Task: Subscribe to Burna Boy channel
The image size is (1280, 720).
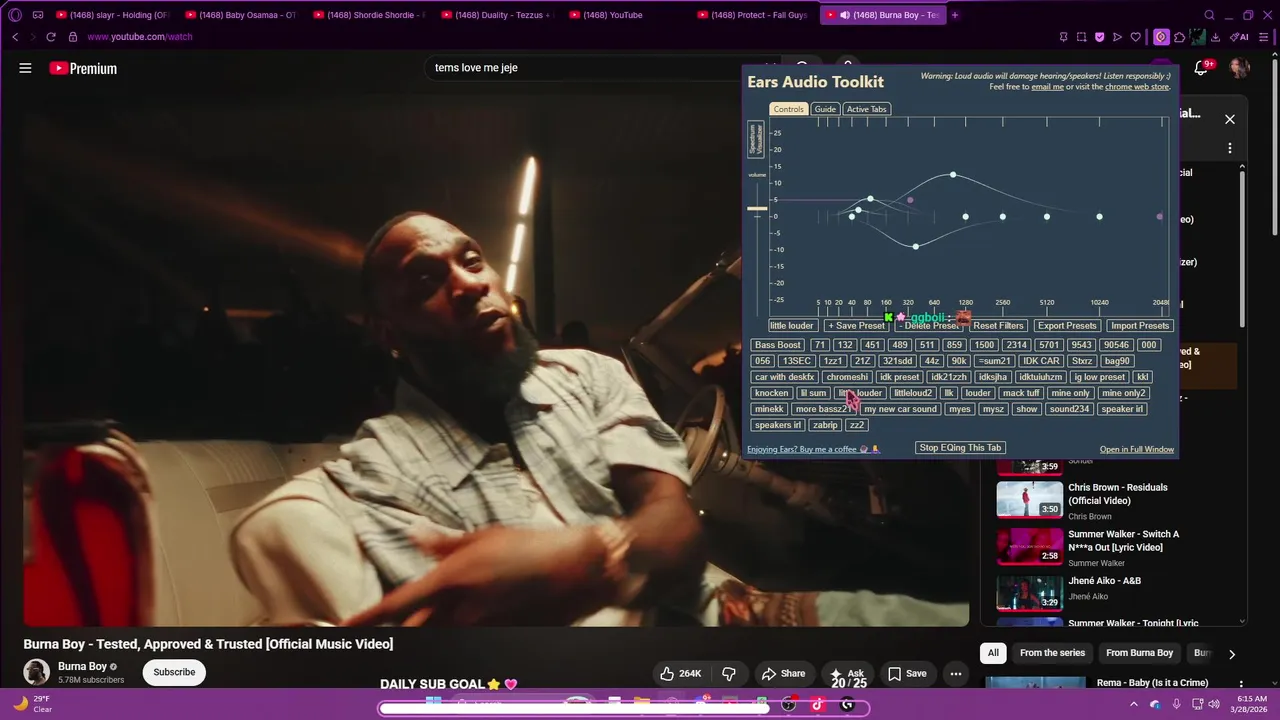Action: 174,672
